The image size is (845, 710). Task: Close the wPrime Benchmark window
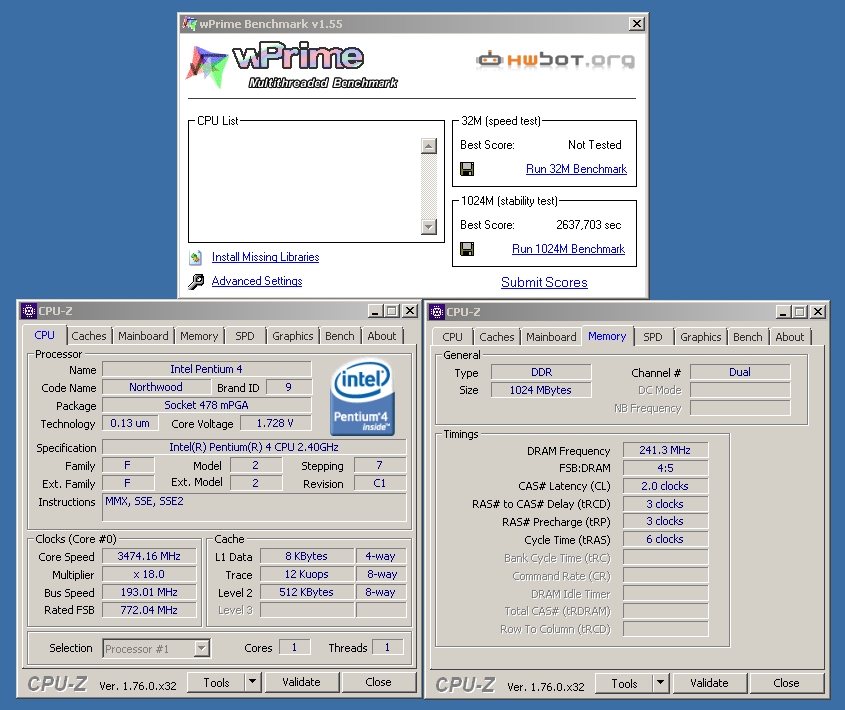pos(637,24)
